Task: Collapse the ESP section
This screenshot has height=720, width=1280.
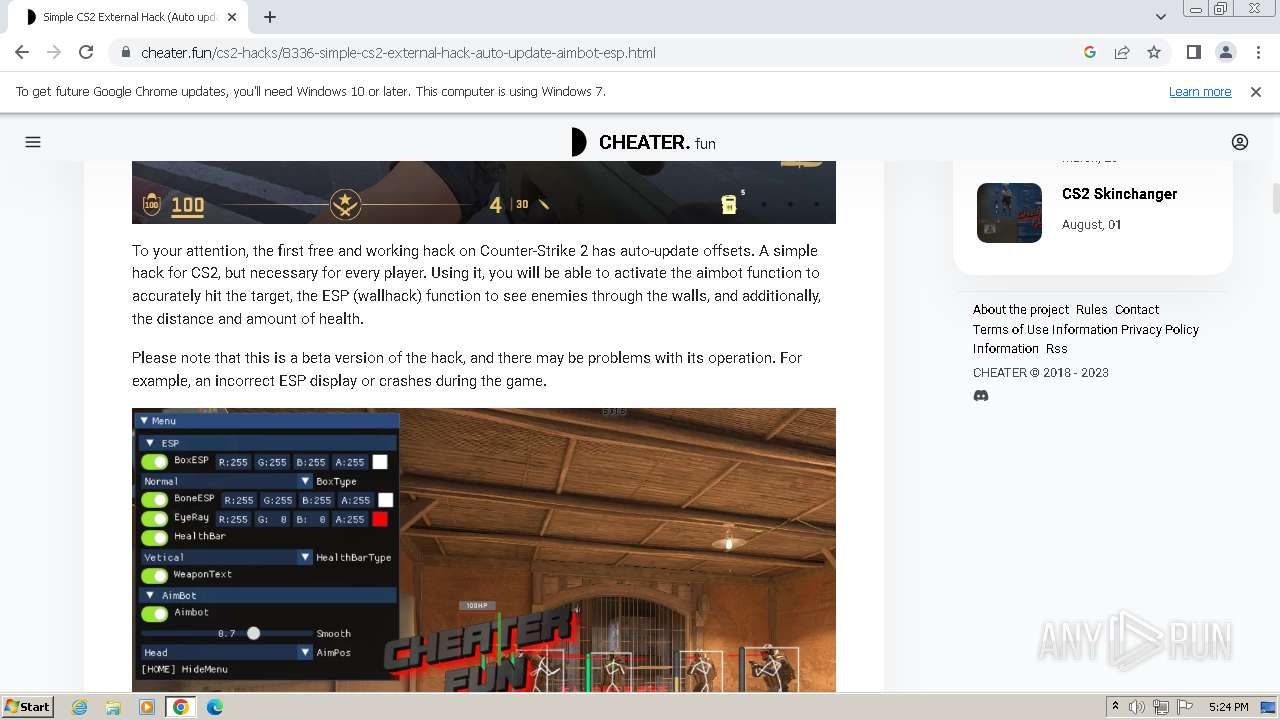Action: (x=151, y=443)
